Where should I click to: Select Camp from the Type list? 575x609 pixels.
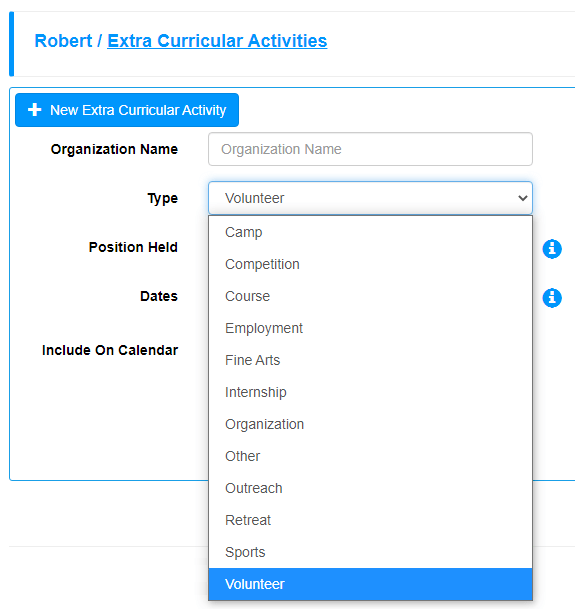point(370,232)
